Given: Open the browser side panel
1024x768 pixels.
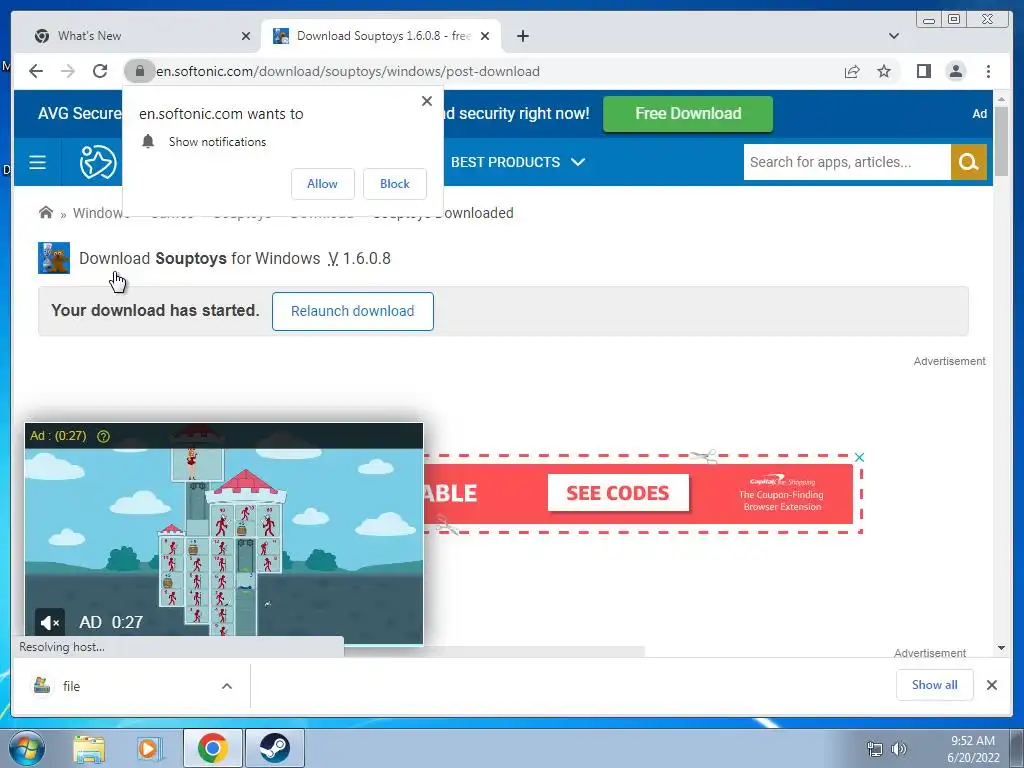Looking at the screenshot, I should (923, 71).
